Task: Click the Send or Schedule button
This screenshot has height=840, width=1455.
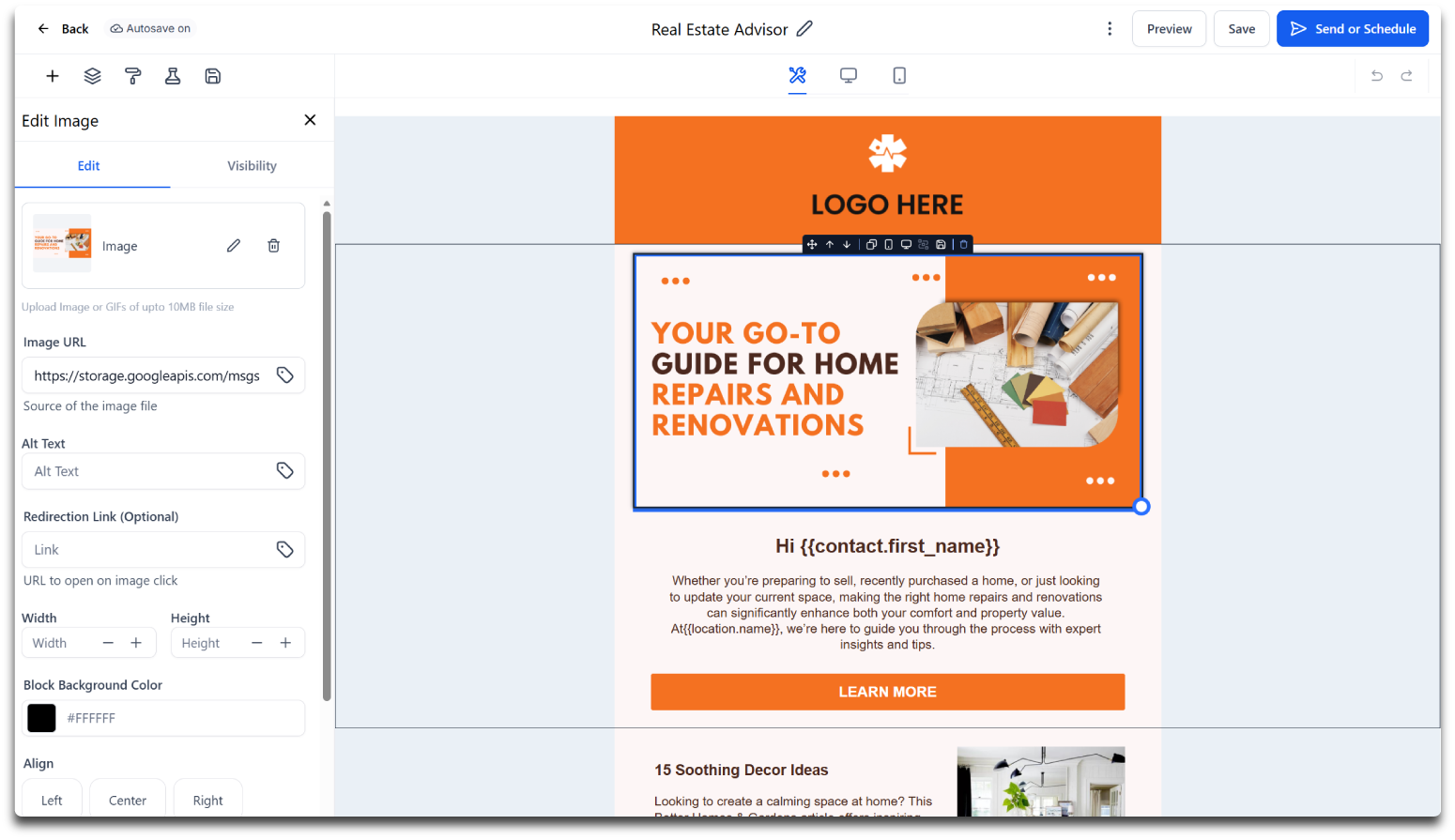Action: click(x=1352, y=29)
